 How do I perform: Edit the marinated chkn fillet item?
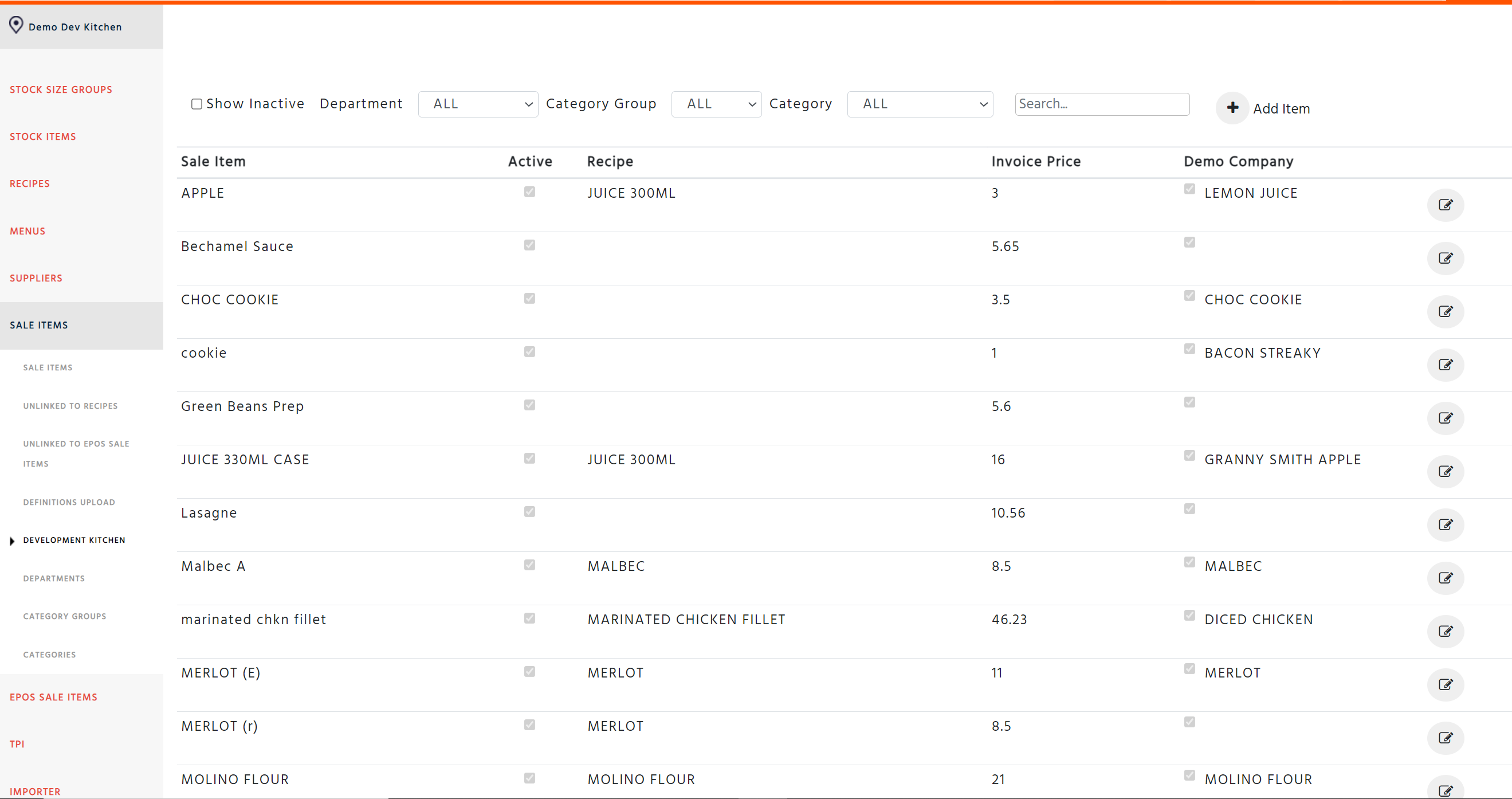(1445, 632)
